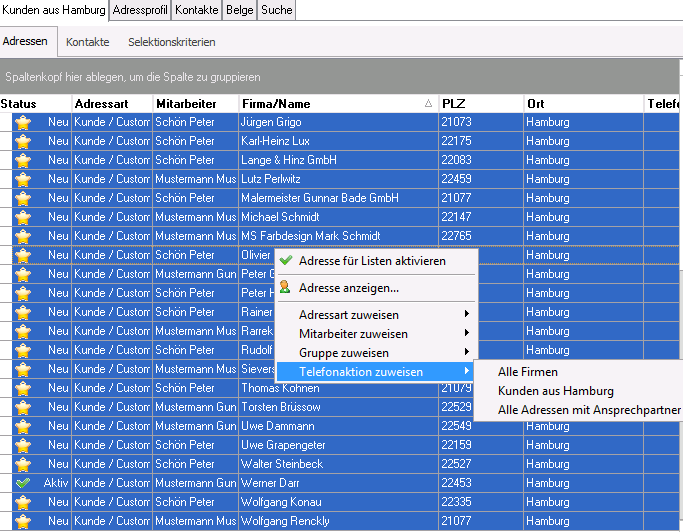Select PLZ cell 22175
Image resolution: width=683 pixels, height=532 pixels.
tap(481, 141)
